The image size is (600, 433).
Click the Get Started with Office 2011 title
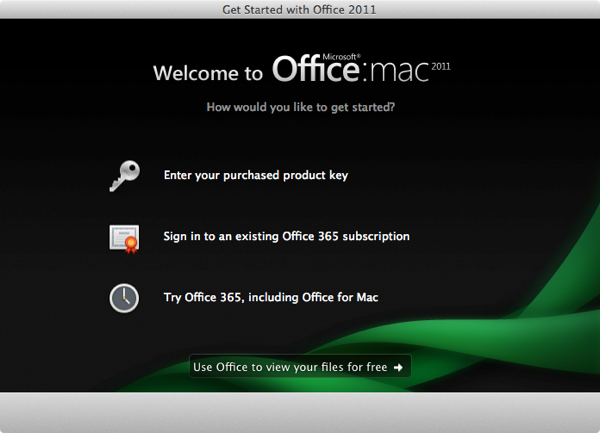point(299,10)
